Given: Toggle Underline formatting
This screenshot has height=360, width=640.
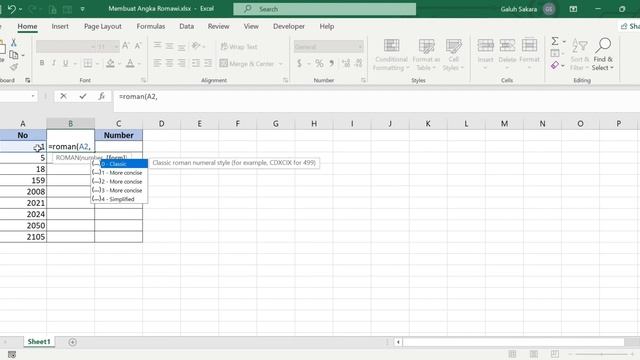Looking at the screenshot, I should (x=65, y=63).
